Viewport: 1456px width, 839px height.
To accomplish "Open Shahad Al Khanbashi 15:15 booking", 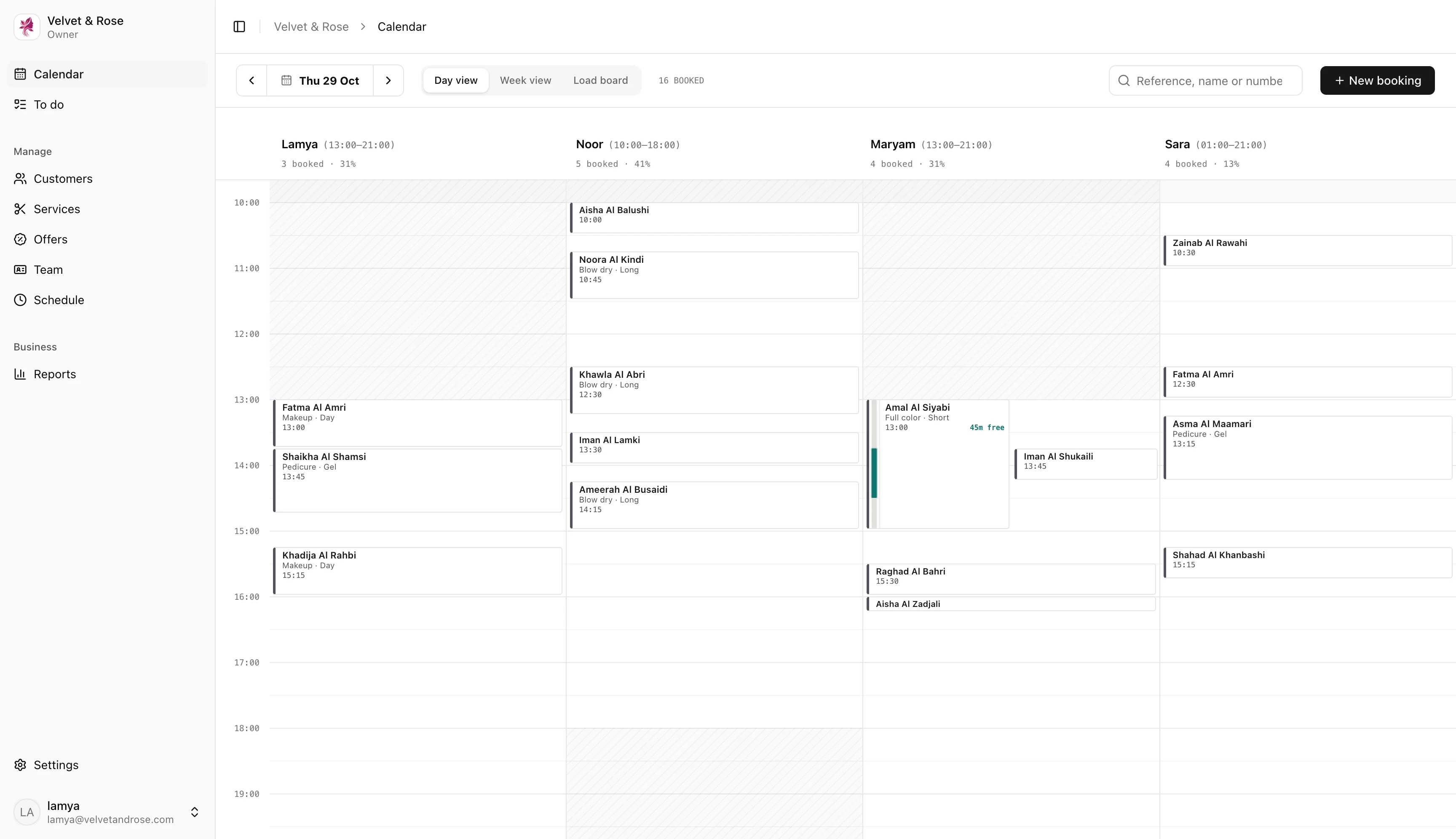I will [1307, 562].
